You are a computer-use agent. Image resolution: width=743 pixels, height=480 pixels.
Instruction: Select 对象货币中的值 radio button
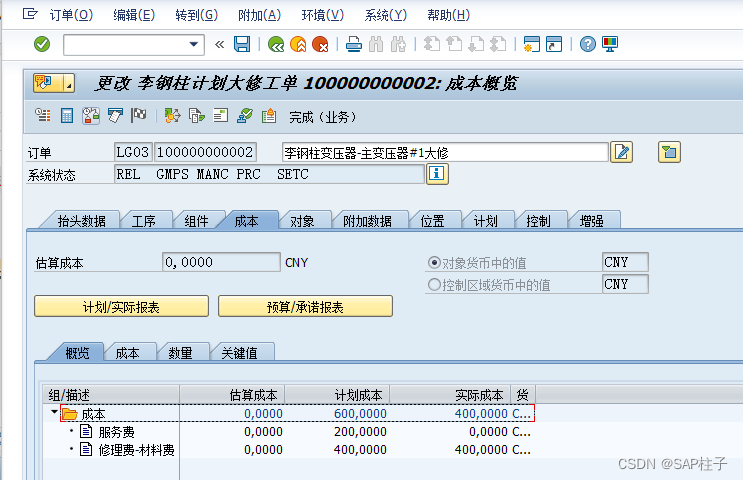[434, 262]
